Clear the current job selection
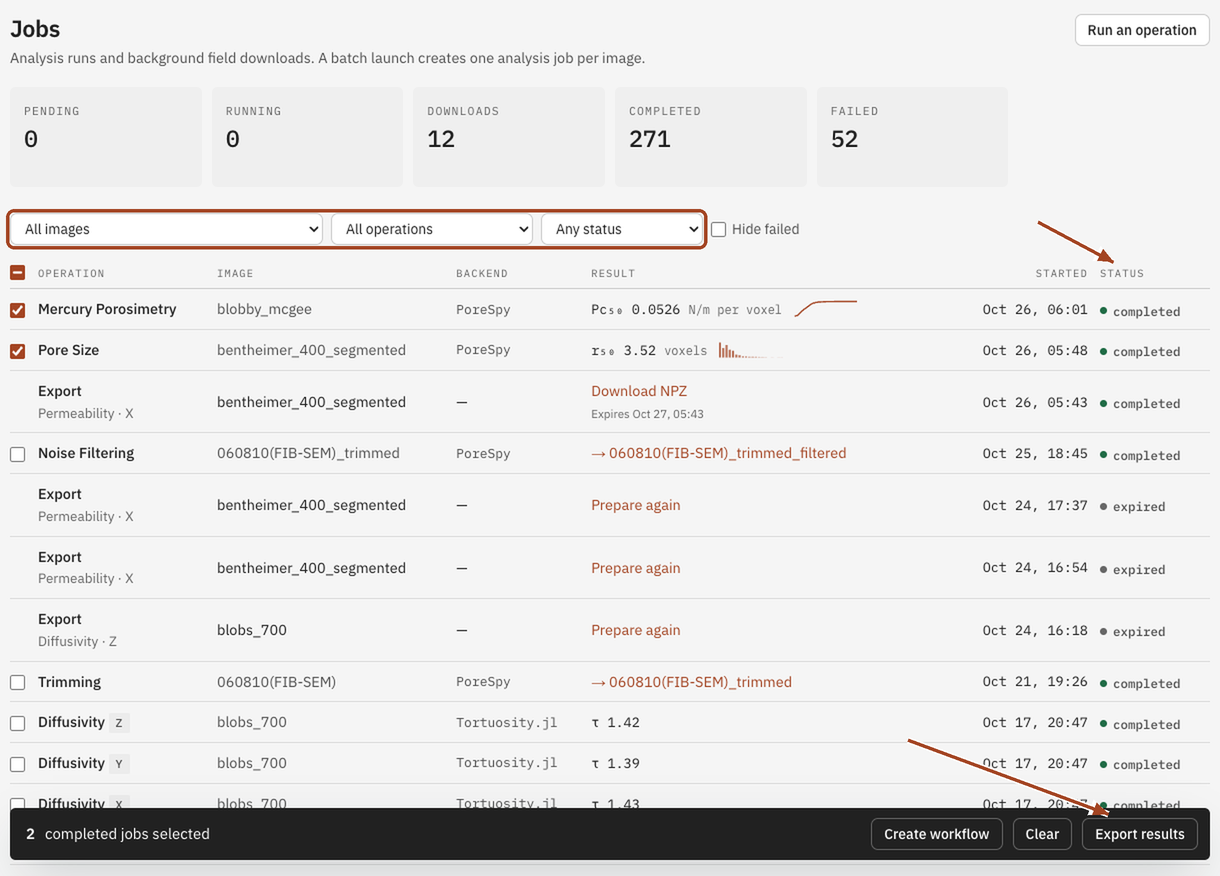 tap(1042, 834)
